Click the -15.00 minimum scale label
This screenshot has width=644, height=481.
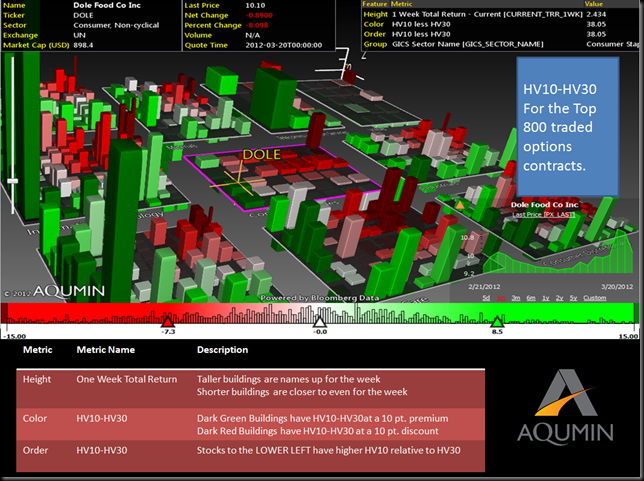click(x=15, y=336)
